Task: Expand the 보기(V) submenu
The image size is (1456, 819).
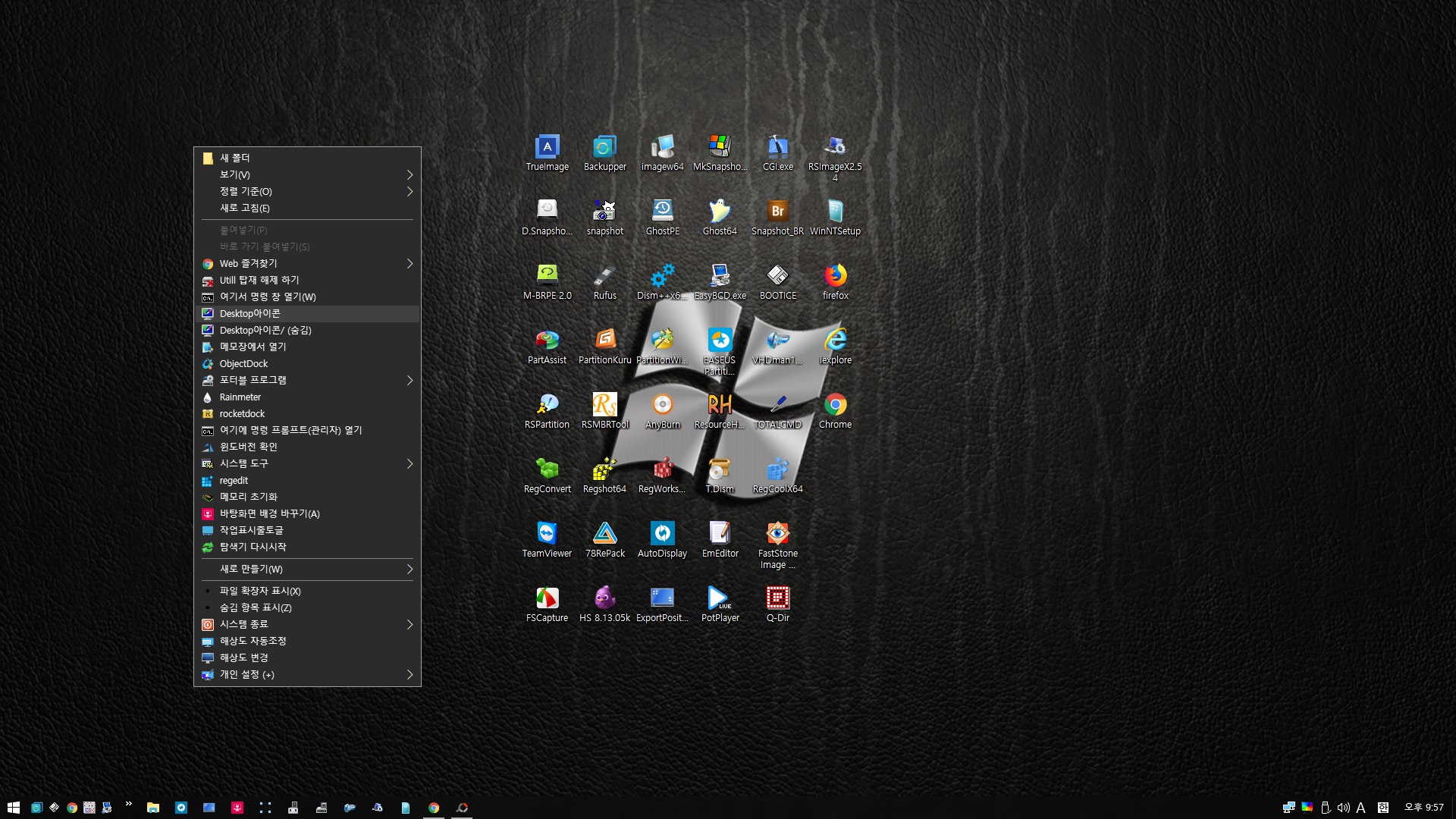Action: [x=307, y=174]
